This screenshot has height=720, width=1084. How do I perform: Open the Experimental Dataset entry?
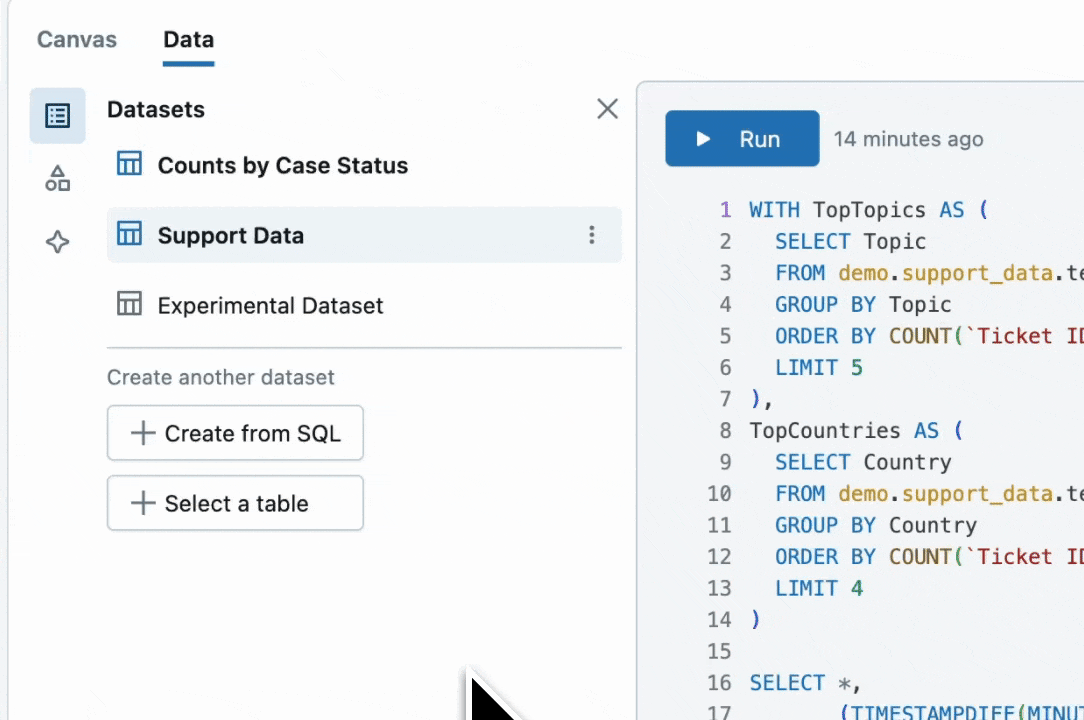pyautogui.click(x=270, y=306)
